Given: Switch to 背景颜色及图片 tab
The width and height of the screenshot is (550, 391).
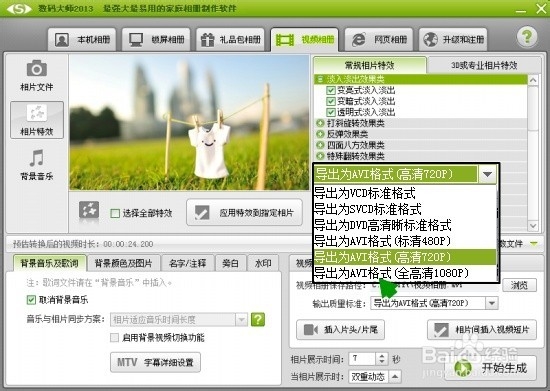Looking at the screenshot, I should (123, 263).
